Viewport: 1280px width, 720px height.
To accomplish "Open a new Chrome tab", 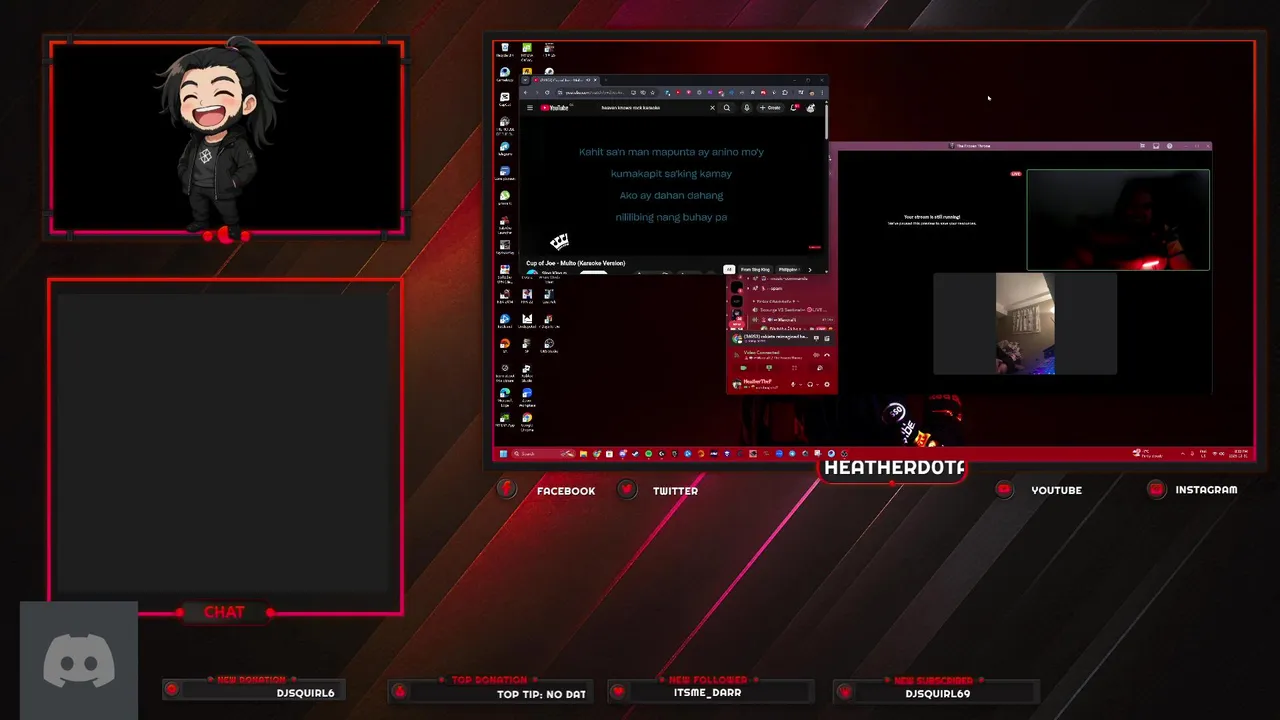I will tap(606, 80).
